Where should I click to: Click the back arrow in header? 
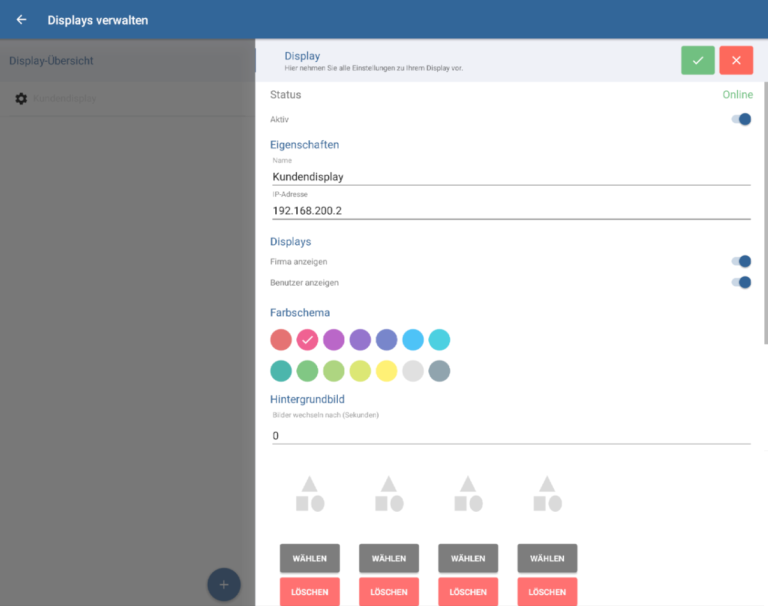click(21, 20)
